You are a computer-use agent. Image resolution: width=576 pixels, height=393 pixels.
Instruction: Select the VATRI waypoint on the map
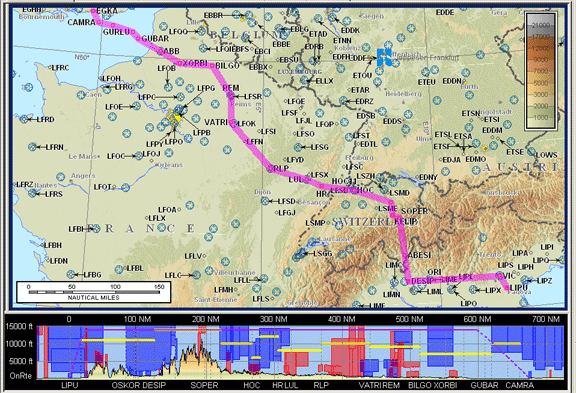click(x=232, y=123)
